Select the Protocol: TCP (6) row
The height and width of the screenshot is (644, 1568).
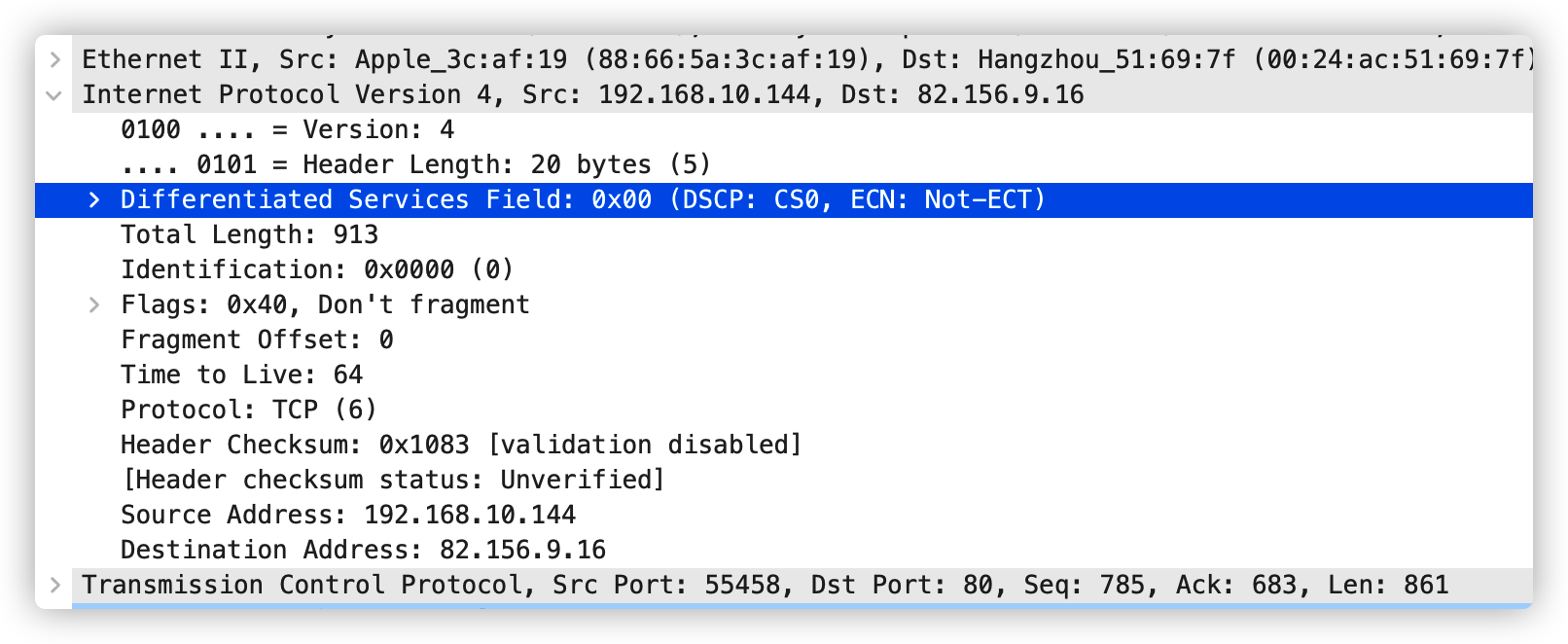[248, 410]
